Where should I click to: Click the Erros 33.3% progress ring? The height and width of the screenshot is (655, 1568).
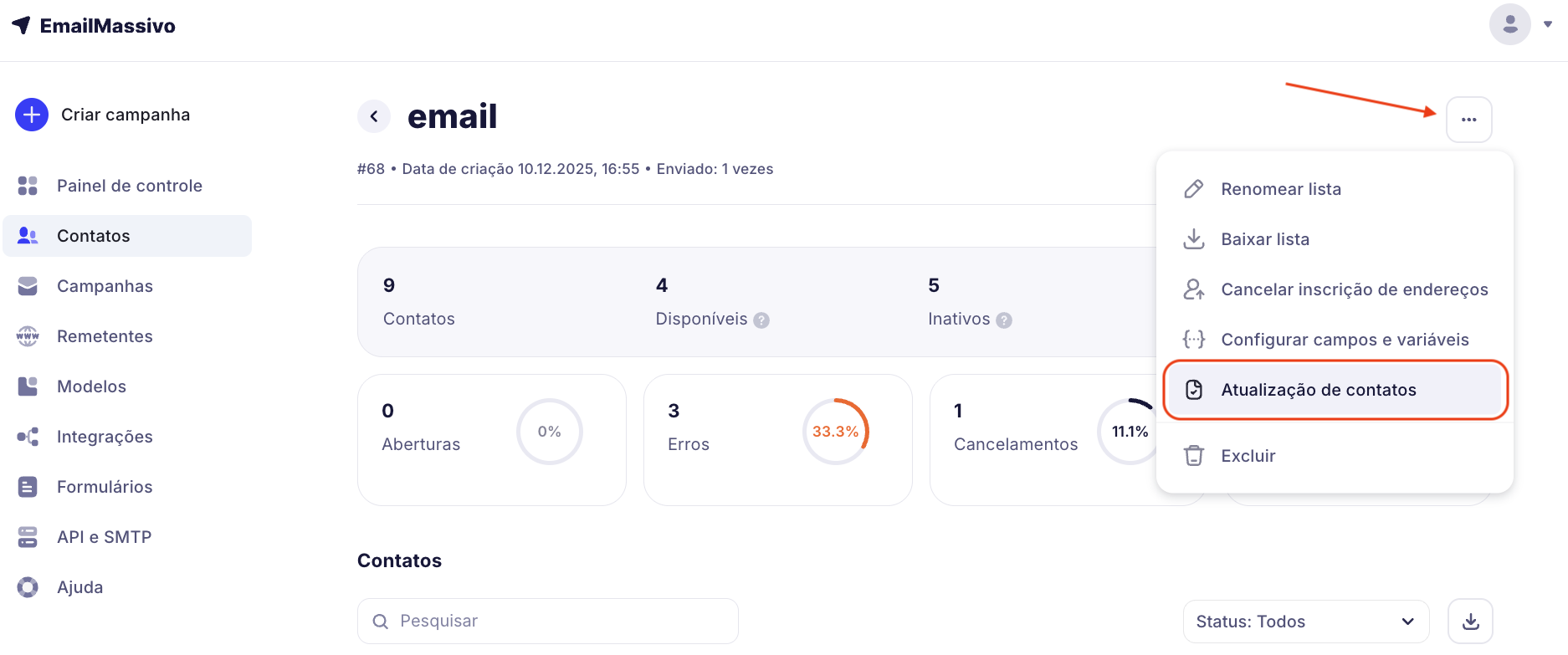coord(835,432)
